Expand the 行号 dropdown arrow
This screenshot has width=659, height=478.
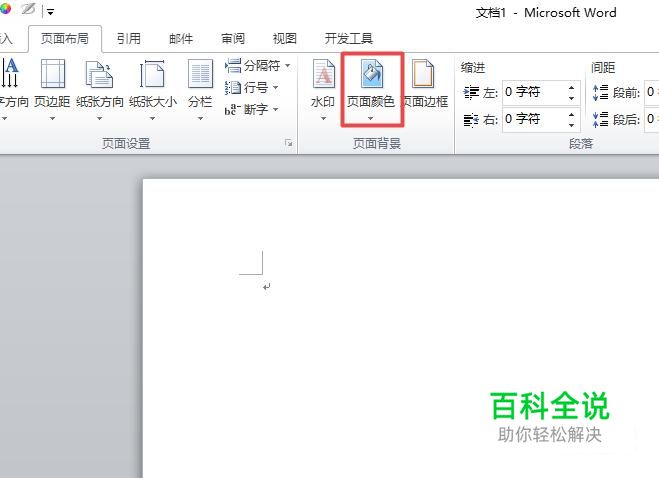tap(276, 87)
